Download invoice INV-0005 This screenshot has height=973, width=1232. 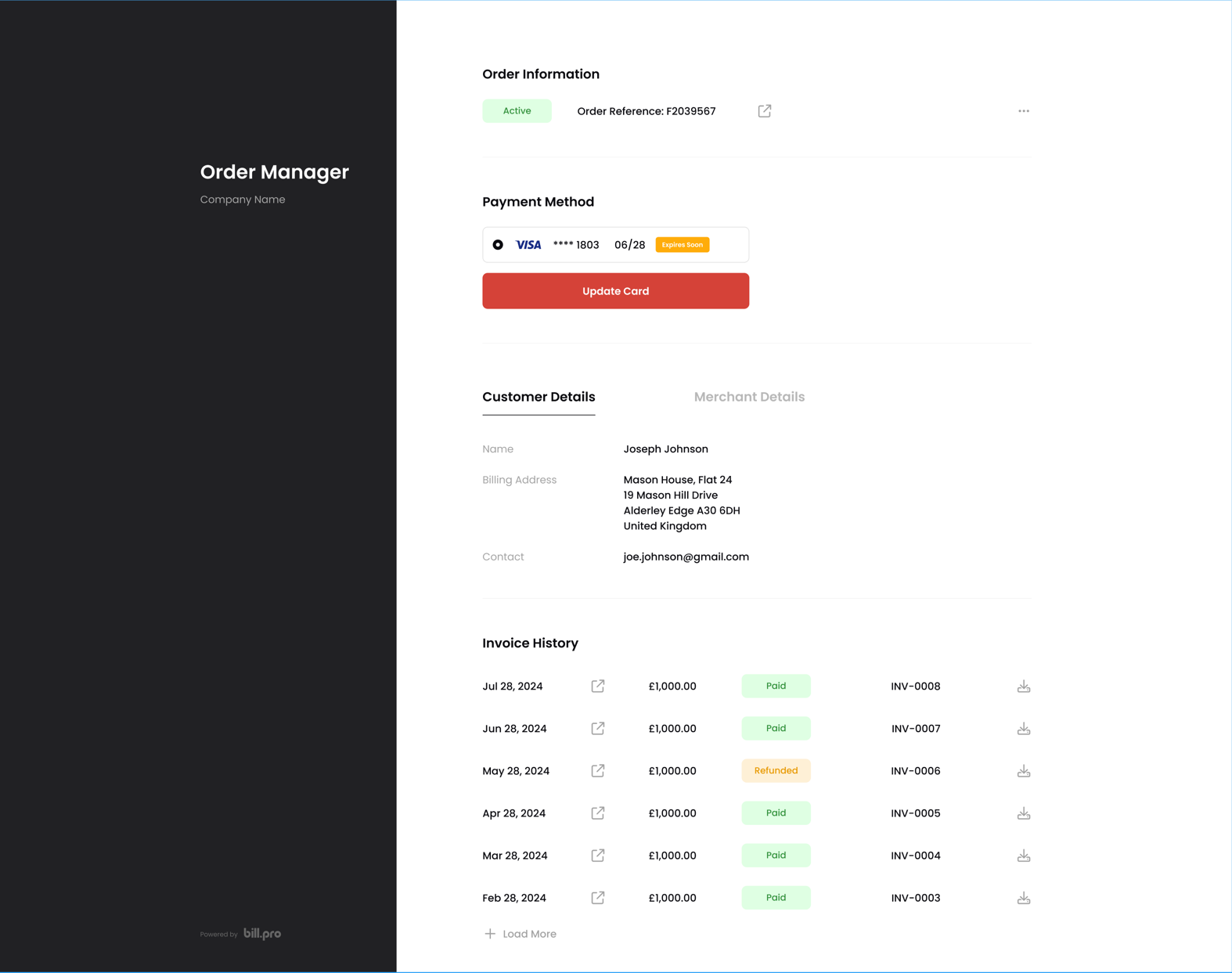click(x=1024, y=813)
